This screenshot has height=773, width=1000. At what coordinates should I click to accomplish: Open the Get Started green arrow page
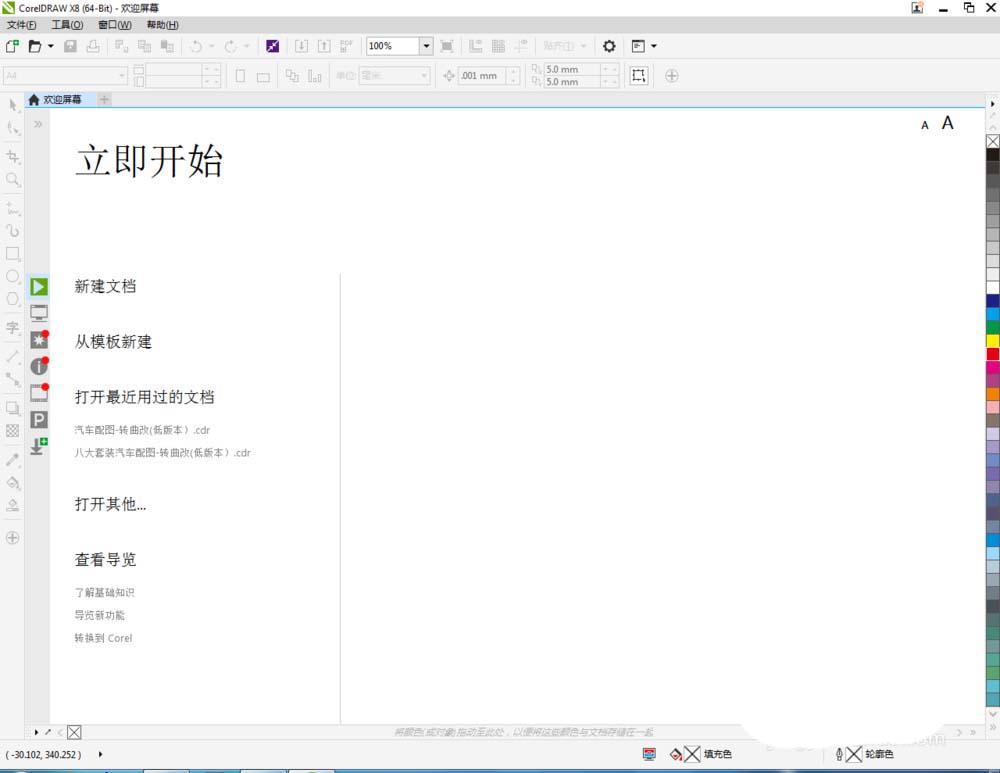(39, 286)
